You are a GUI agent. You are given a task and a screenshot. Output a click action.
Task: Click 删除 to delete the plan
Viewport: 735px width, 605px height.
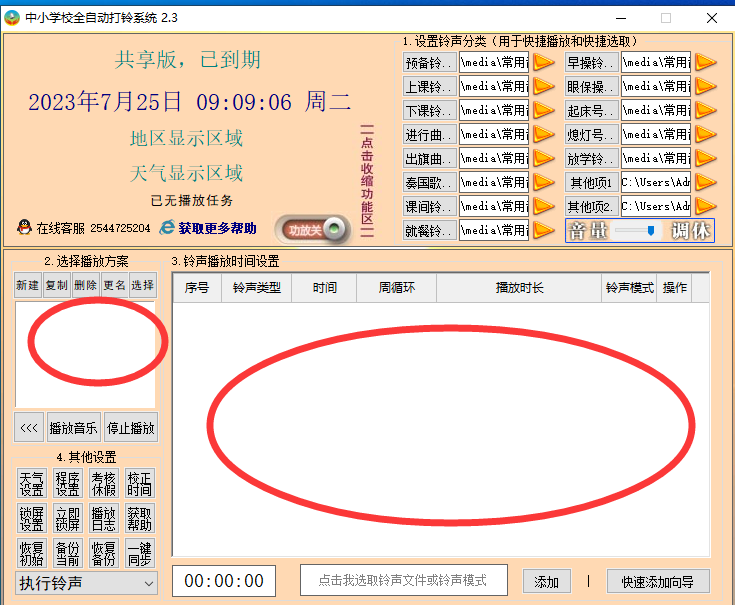pyautogui.click(x=86, y=285)
